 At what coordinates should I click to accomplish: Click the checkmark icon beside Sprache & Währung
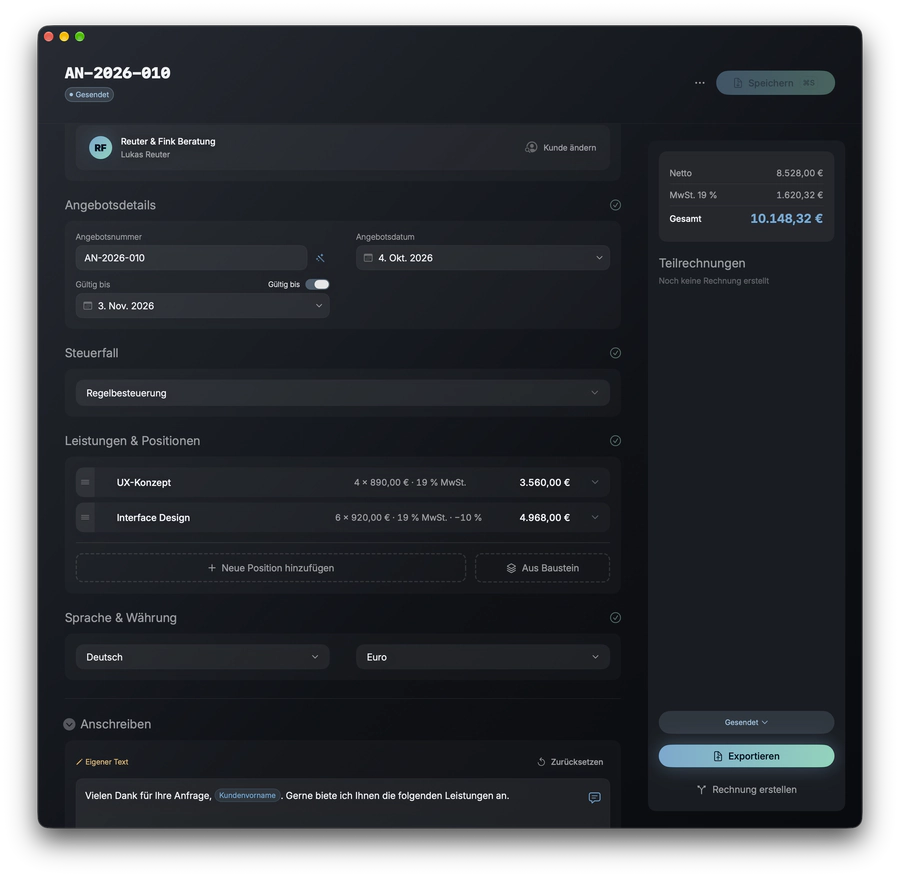615,617
